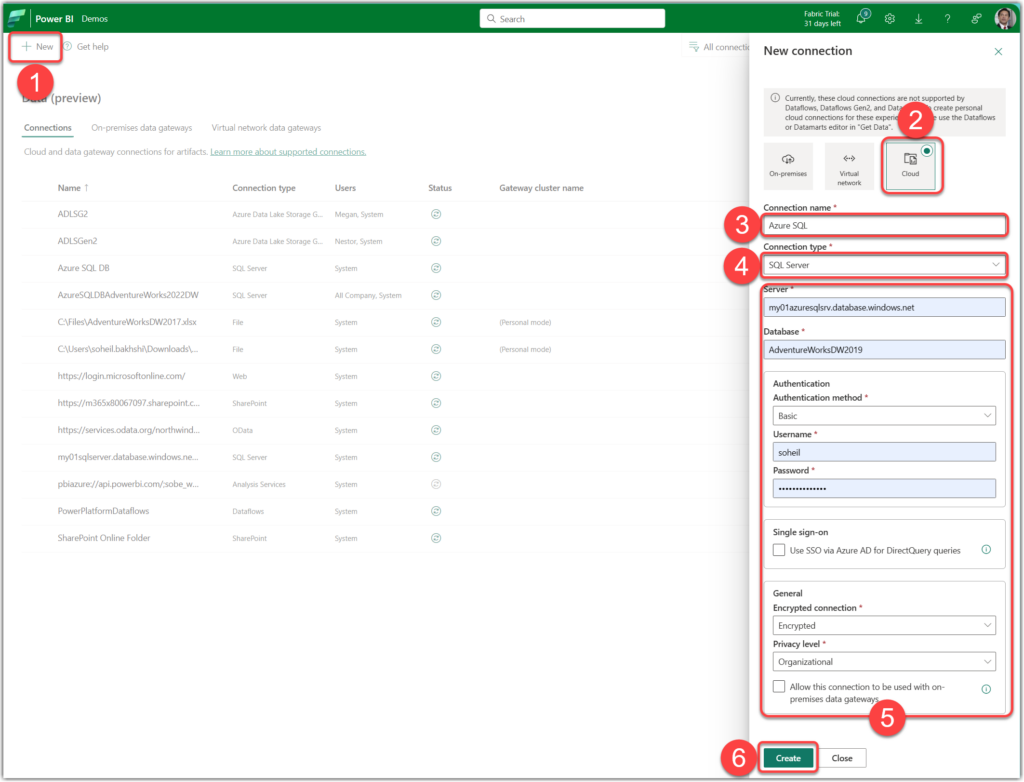Click the download arrow icon in header
1024x782 pixels.
pos(918,19)
